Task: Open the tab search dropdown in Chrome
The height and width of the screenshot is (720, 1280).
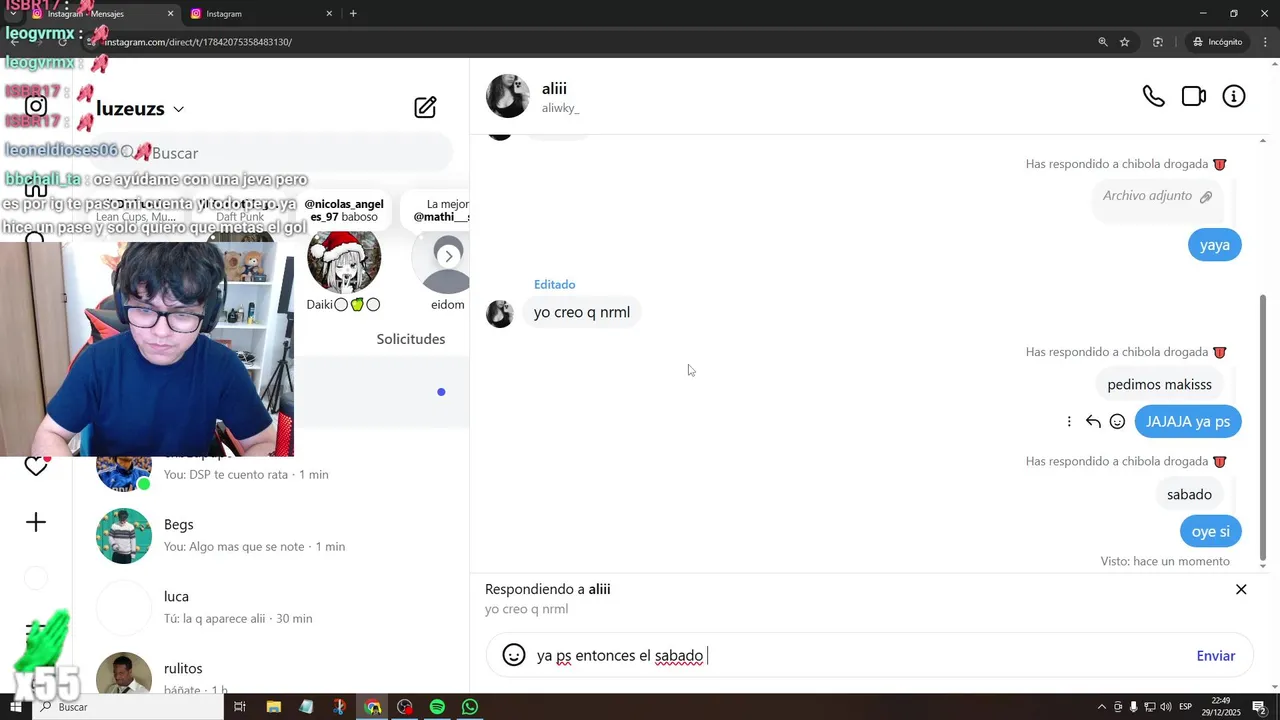Action: pyautogui.click(x=13, y=13)
